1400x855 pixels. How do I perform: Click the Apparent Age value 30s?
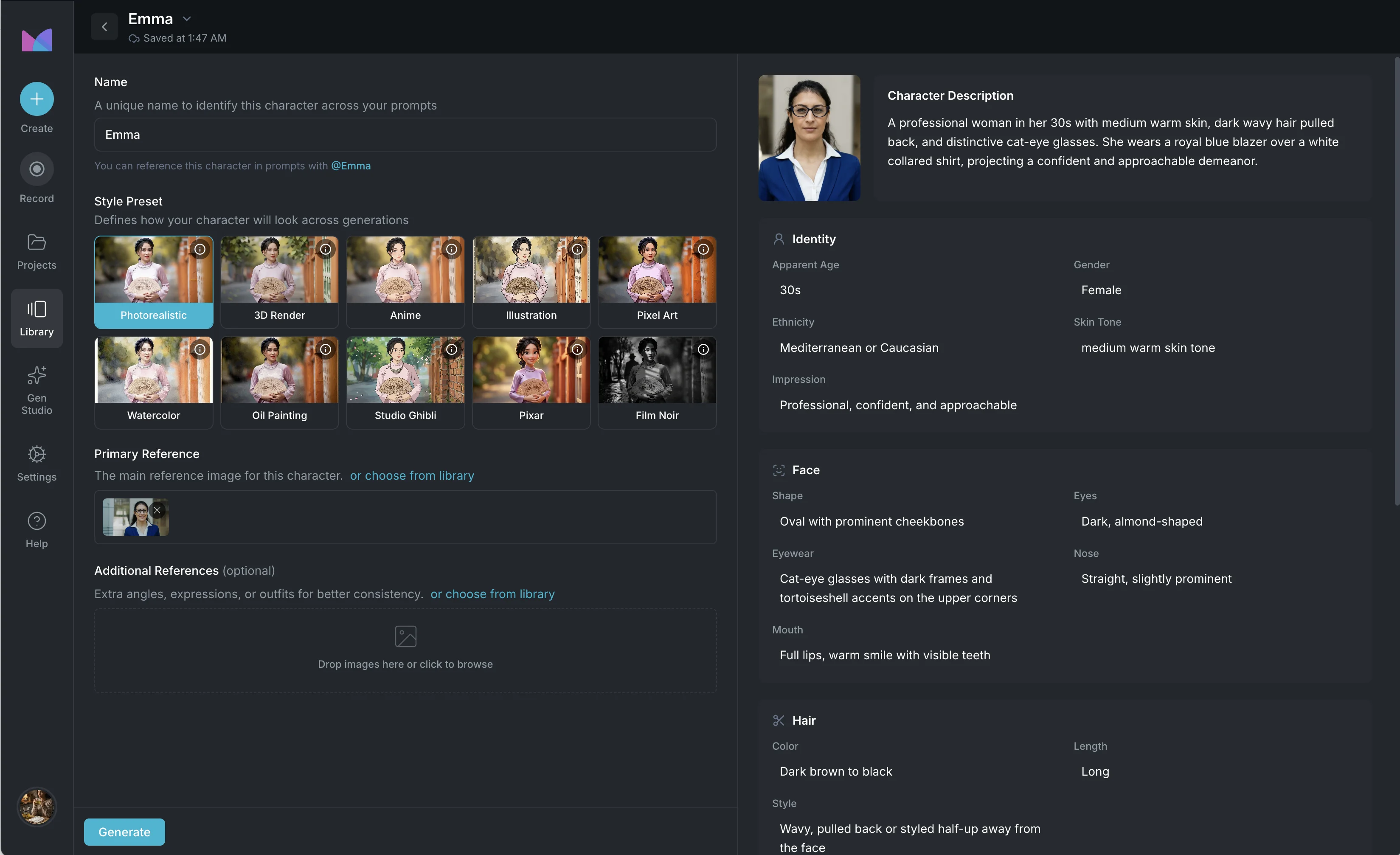[790, 290]
